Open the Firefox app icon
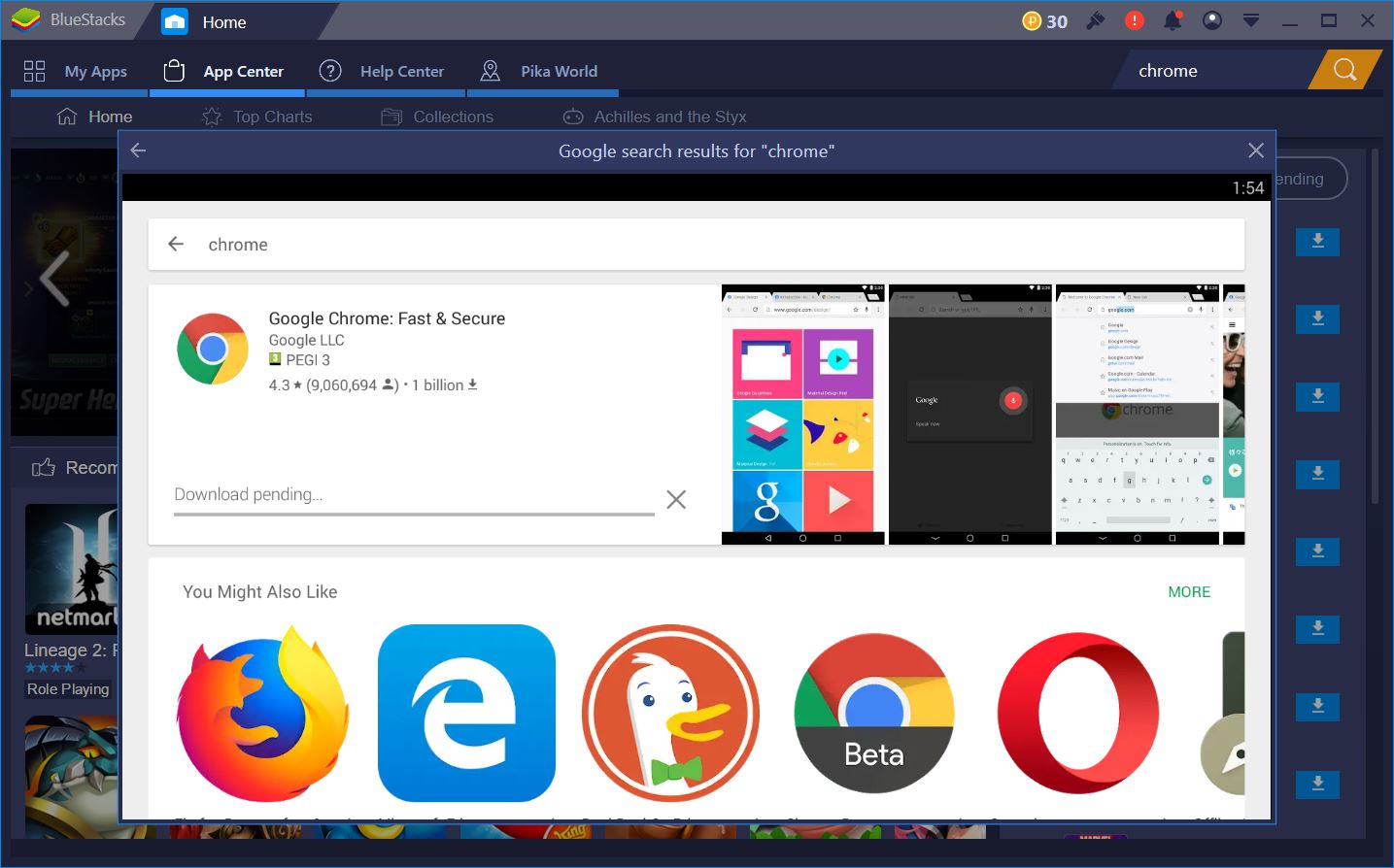 [262, 714]
